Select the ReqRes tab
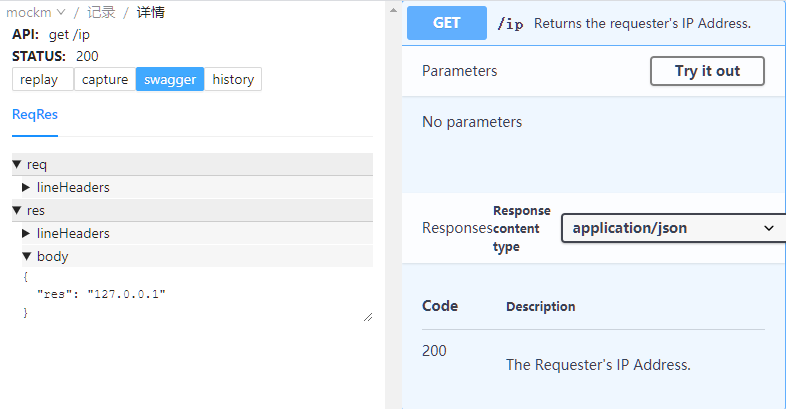Viewport: 786px width, 409px height. (x=35, y=114)
